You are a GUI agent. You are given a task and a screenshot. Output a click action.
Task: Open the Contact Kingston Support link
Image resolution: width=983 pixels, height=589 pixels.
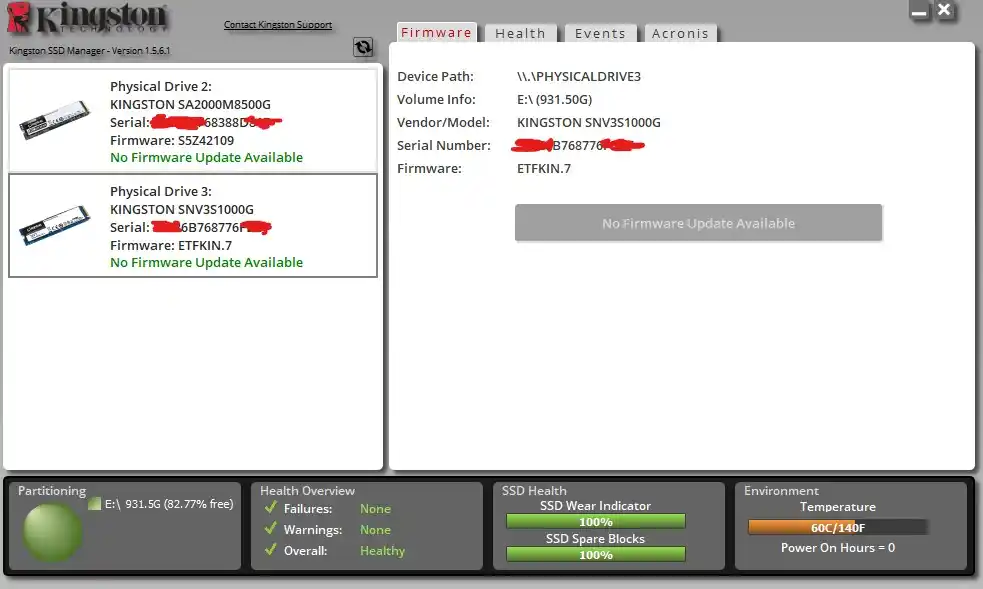click(x=278, y=24)
